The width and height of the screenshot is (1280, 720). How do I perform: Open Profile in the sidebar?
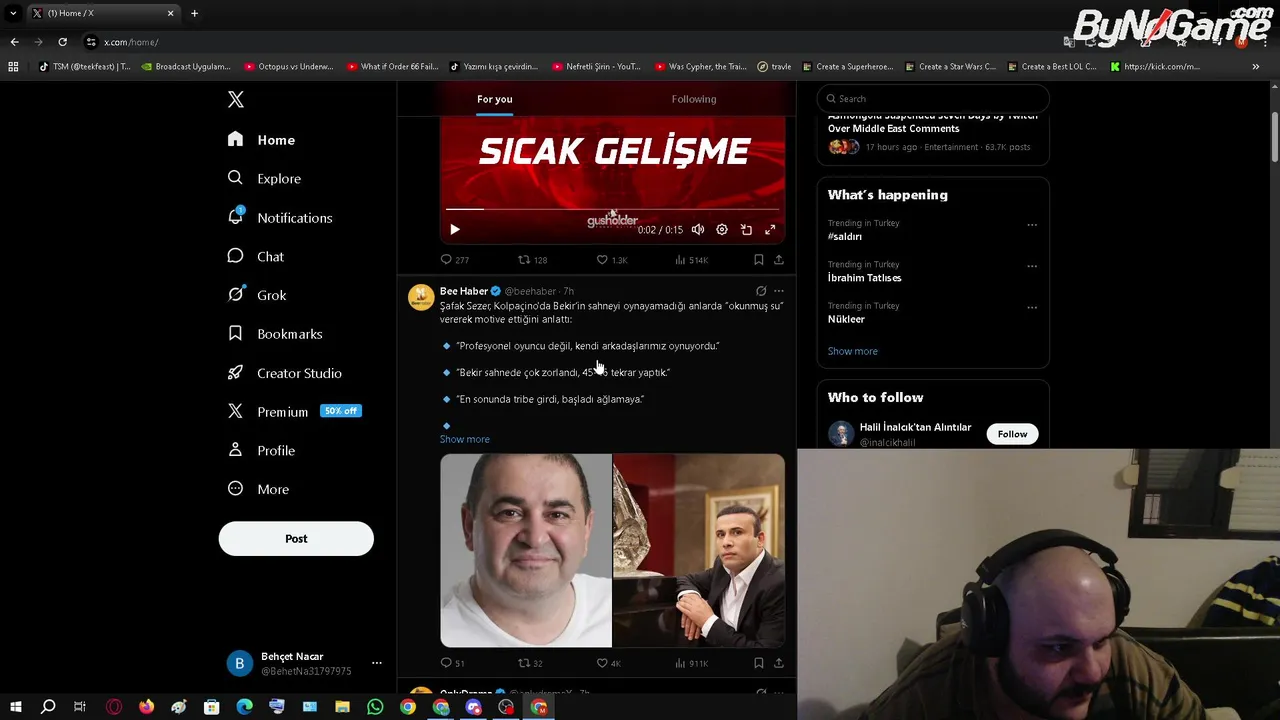point(261,450)
